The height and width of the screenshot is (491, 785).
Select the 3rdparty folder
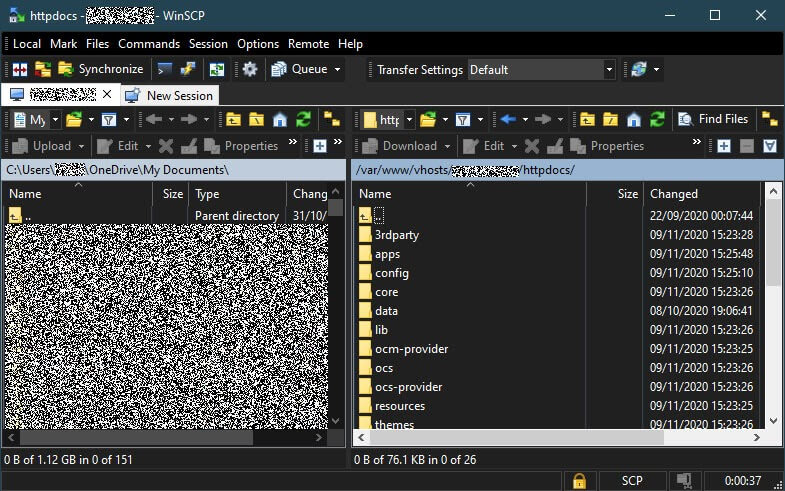tap(397, 235)
